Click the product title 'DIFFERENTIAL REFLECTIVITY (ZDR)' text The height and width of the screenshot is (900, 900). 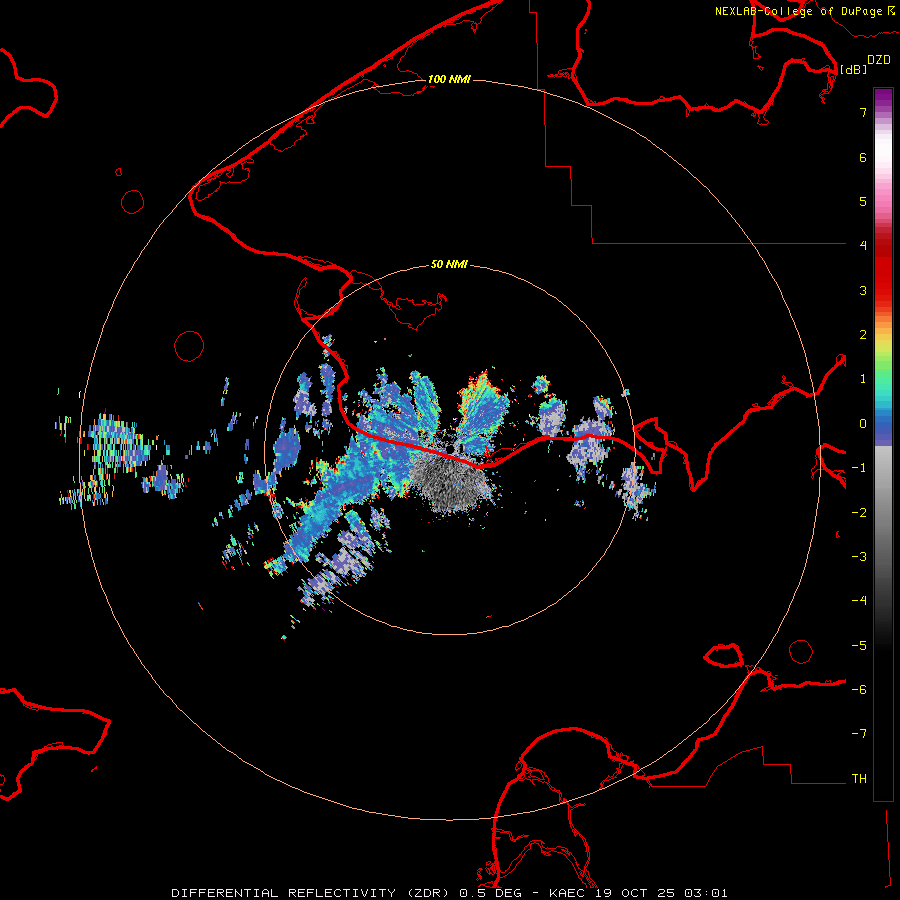click(312, 893)
